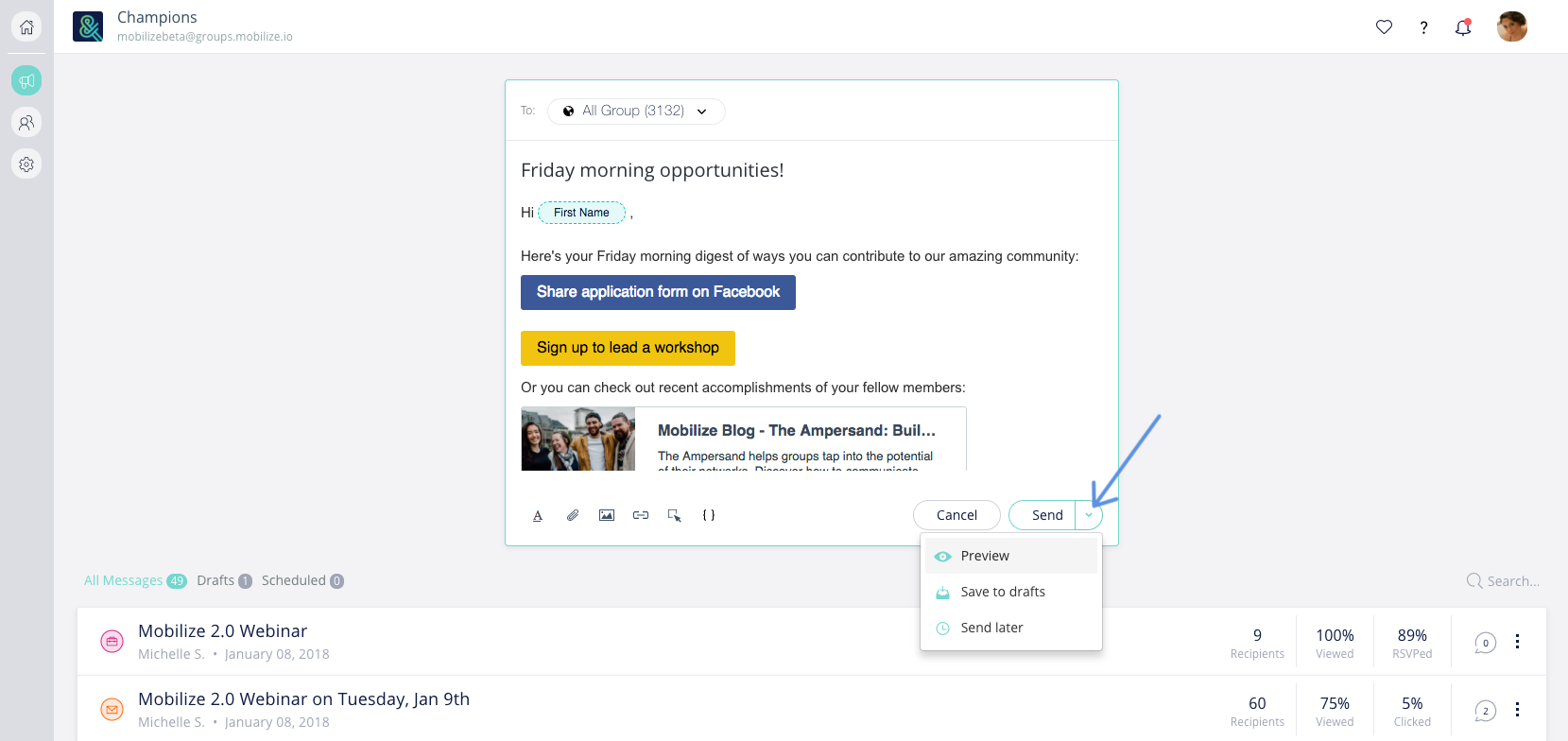The height and width of the screenshot is (741, 1568).
Task: Insert a button using cursor icon
Action: [x=675, y=515]
